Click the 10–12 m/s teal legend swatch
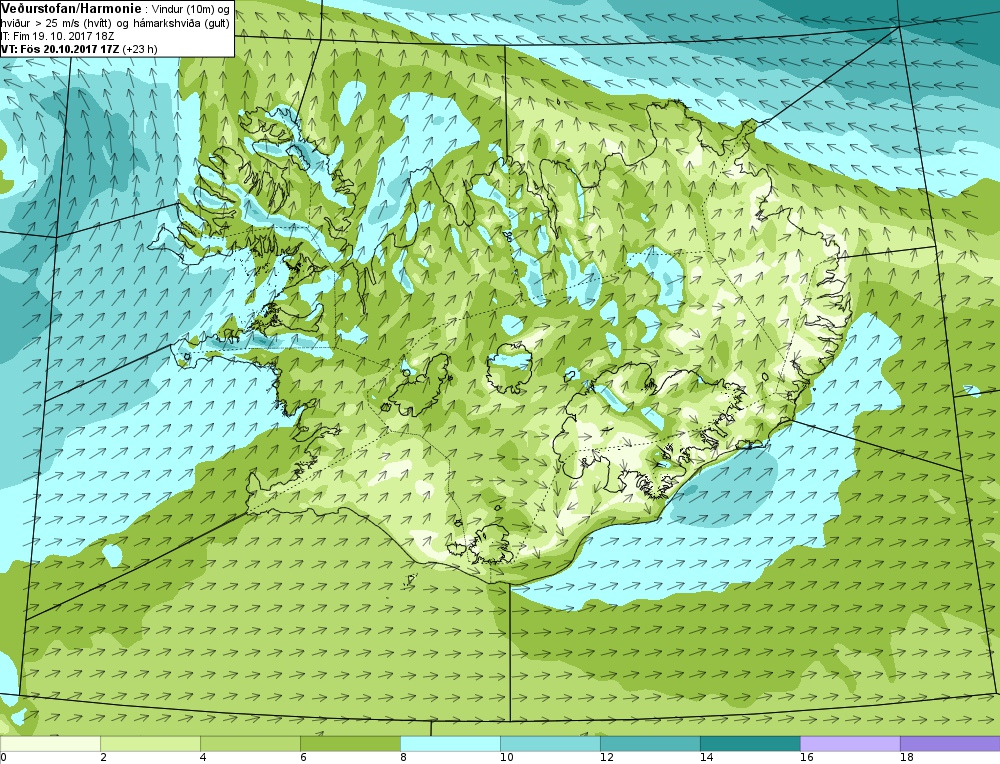 coord(550,744)
